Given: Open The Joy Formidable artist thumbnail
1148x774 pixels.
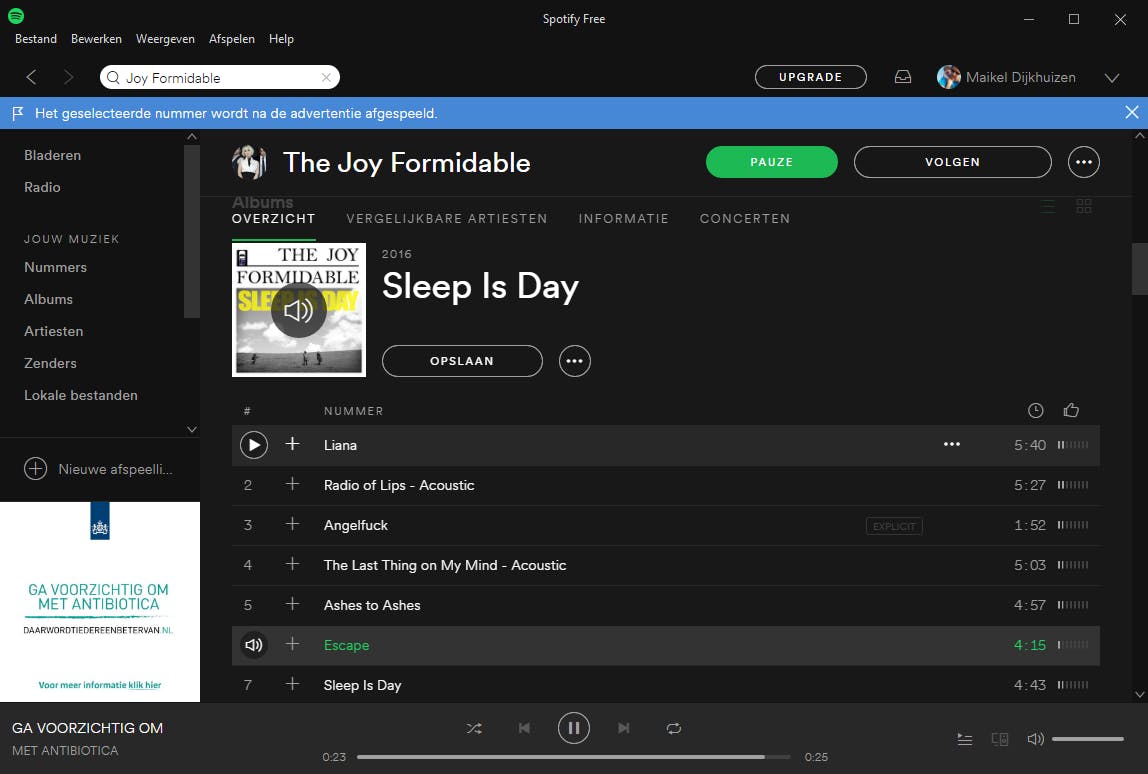Looking at the screenshot, I should (249, 162).
